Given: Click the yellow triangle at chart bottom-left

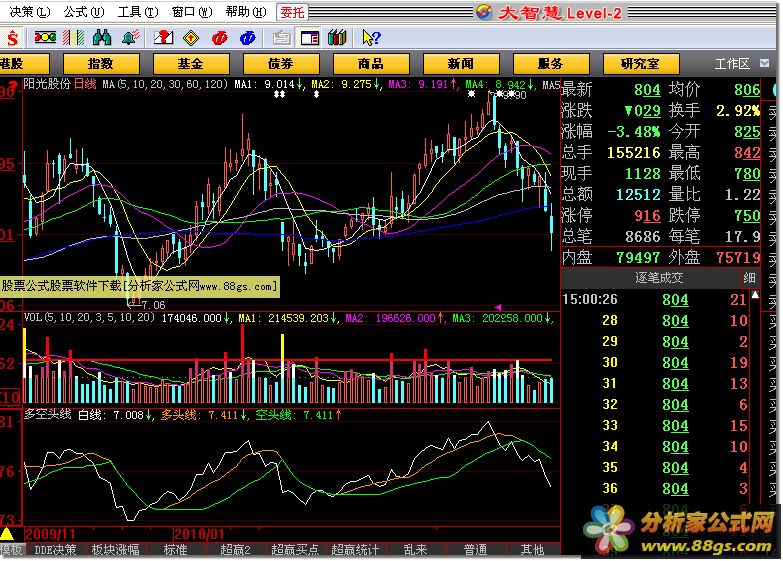Looking at the screenshot, I should point(7,534).
